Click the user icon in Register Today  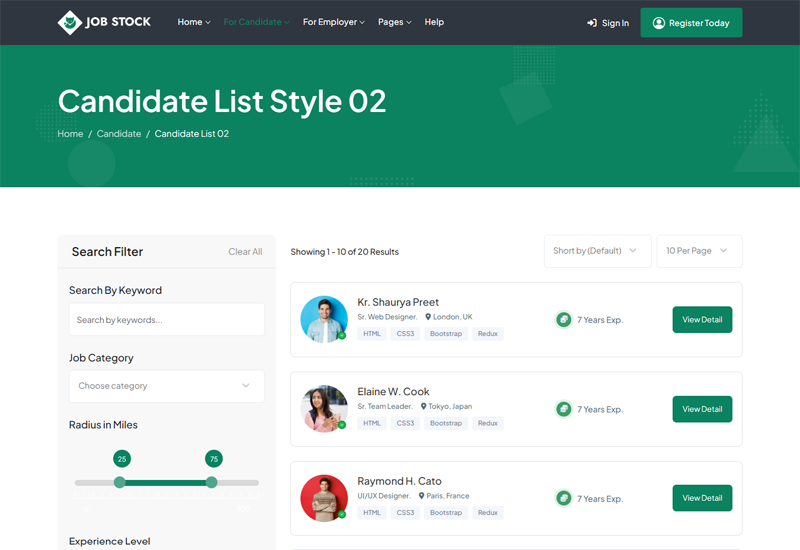[x=659, y=23]
